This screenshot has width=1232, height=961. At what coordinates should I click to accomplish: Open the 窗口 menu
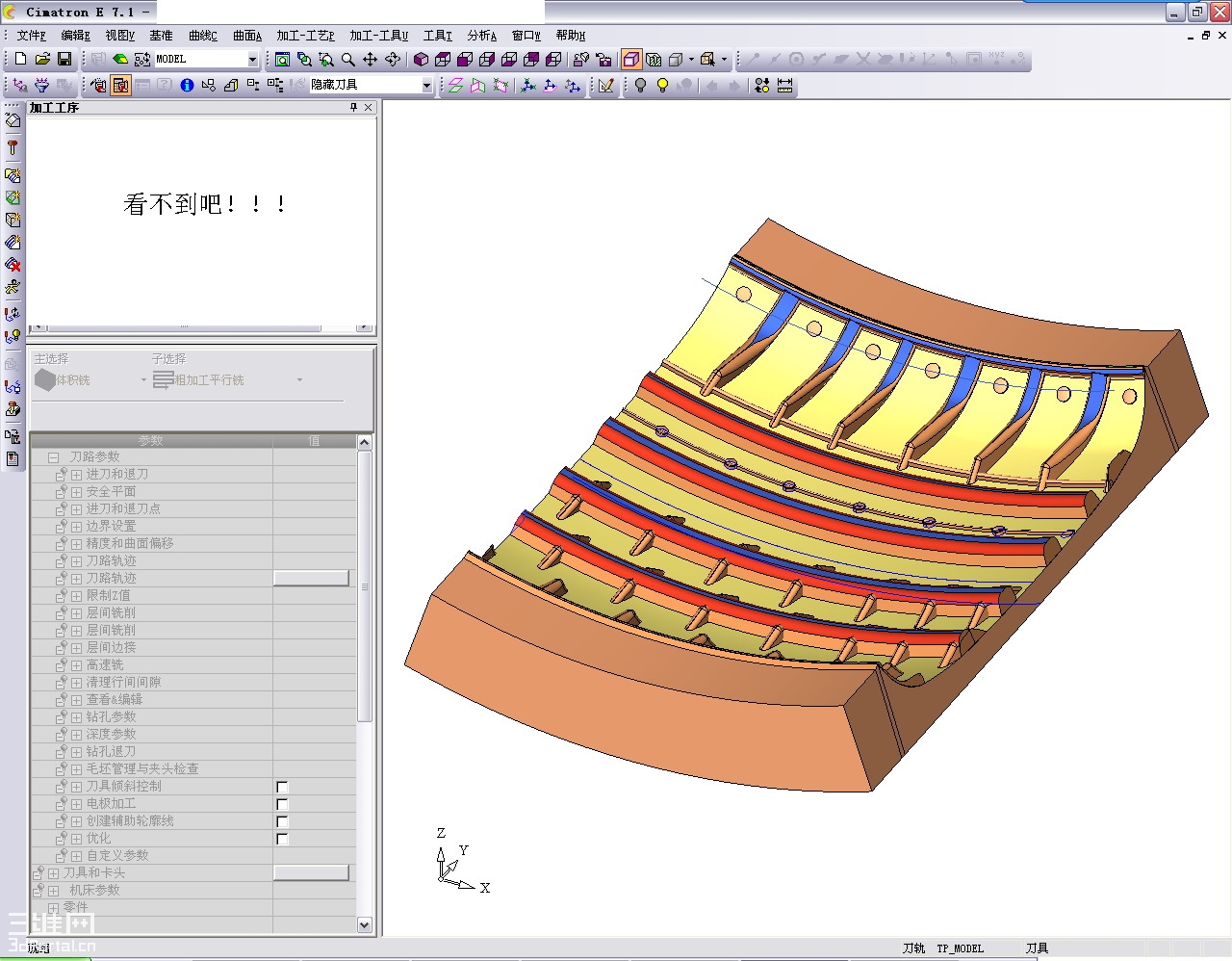click(x=526, y=36)
